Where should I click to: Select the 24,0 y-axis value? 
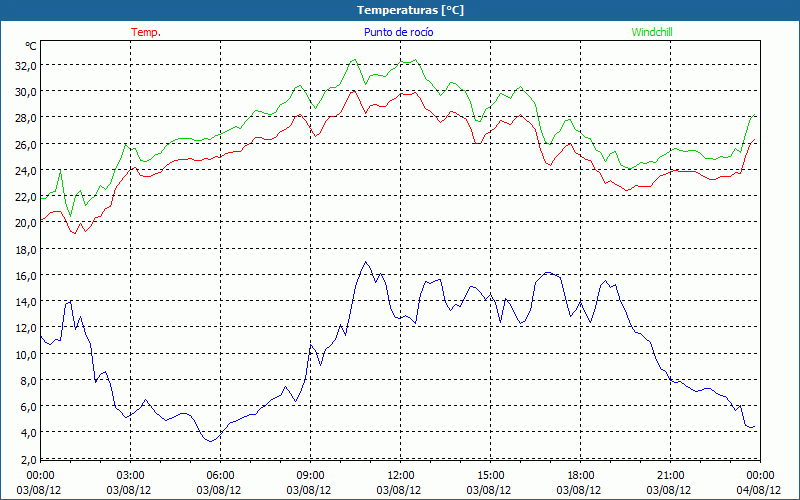[x=27, y=171]
